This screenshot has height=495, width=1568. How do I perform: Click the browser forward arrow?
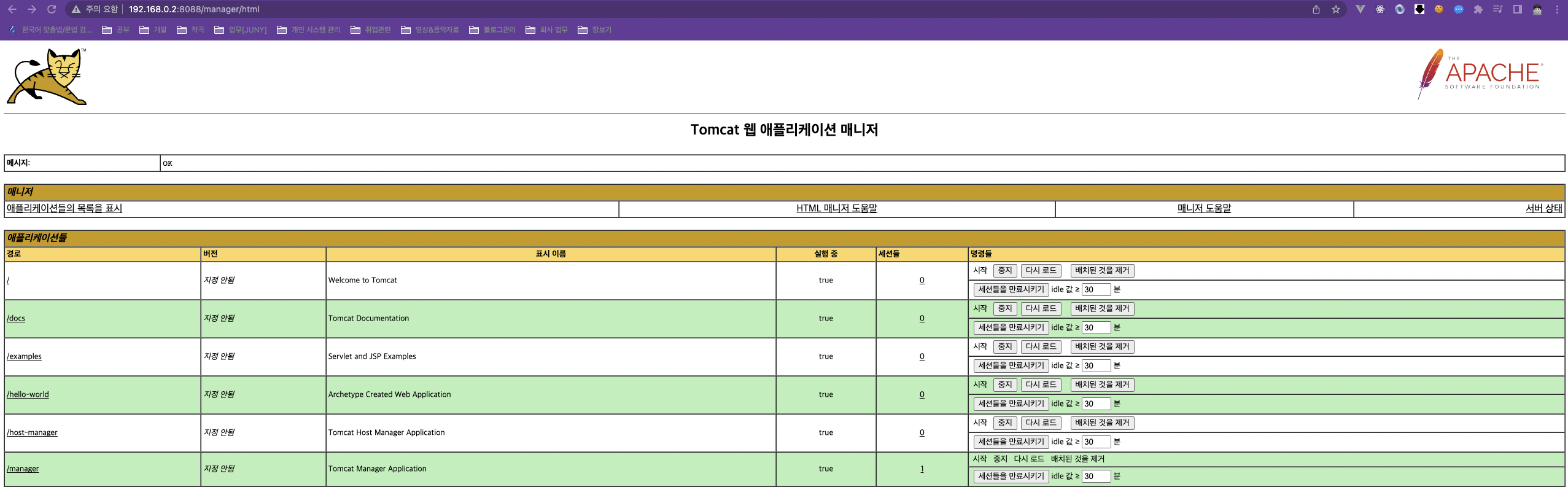(32, 9)
